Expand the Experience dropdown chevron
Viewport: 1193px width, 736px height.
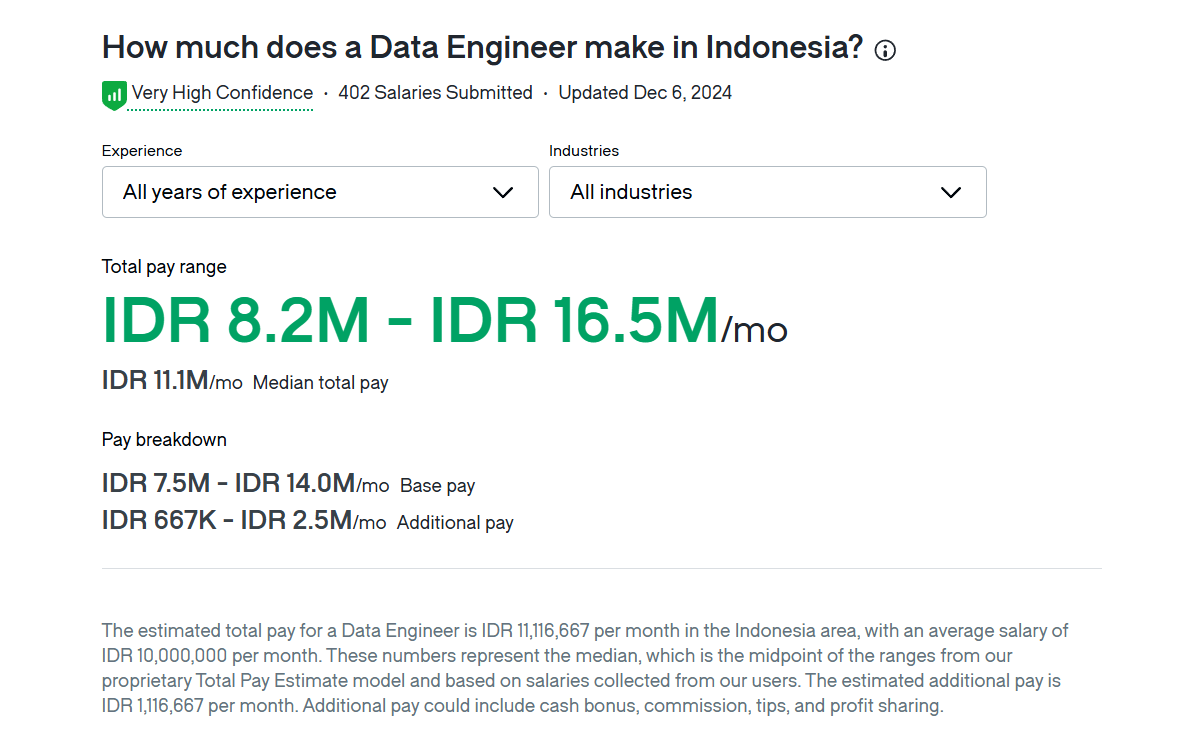(x=503, y=191)
